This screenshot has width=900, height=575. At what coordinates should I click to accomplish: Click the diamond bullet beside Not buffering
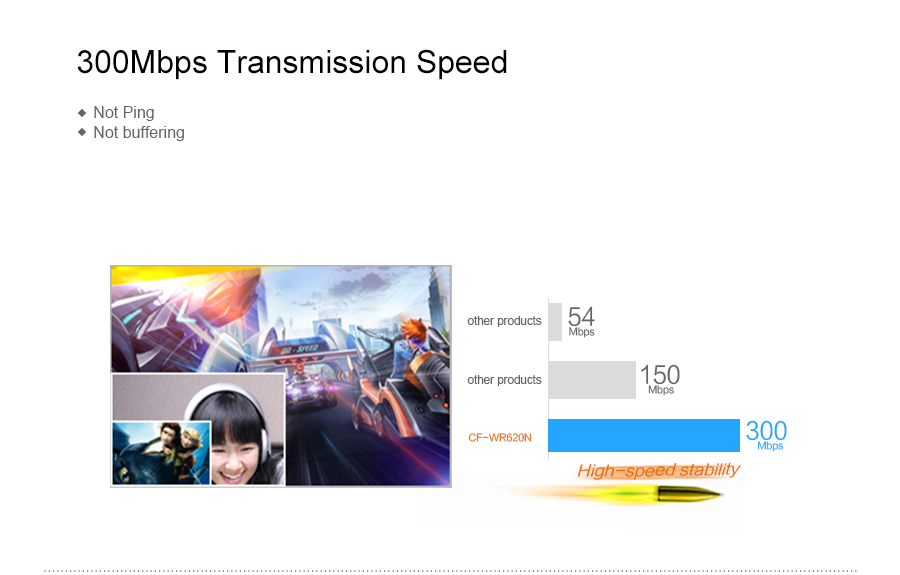click(82, 132)
